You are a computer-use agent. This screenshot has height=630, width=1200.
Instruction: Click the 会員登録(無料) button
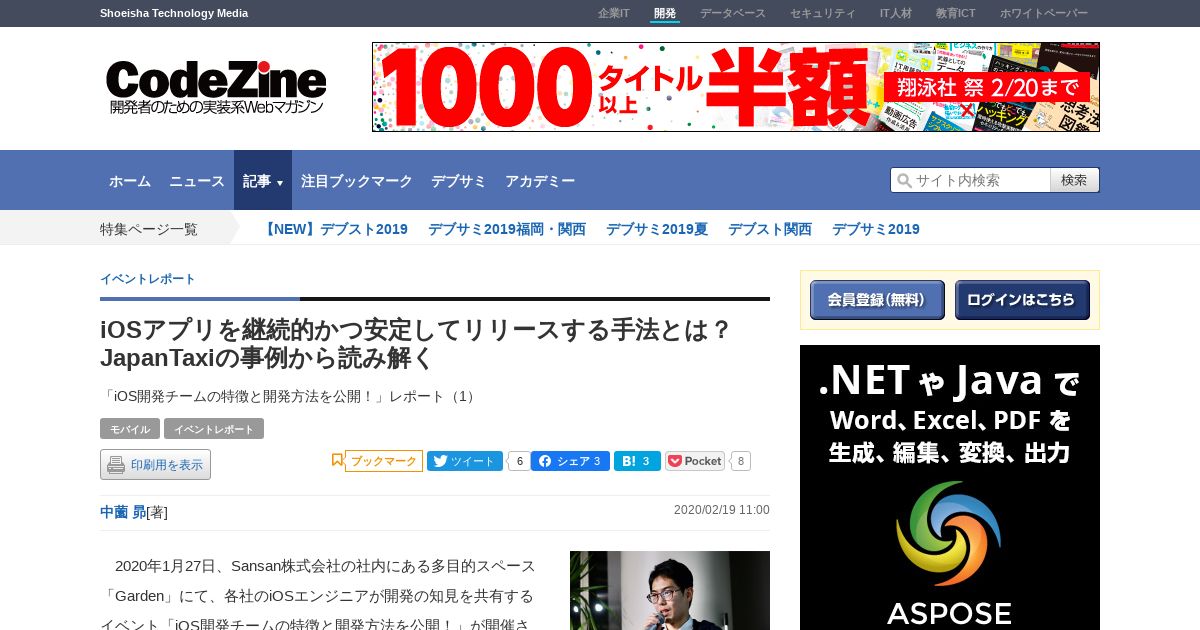tap(877, 300)
